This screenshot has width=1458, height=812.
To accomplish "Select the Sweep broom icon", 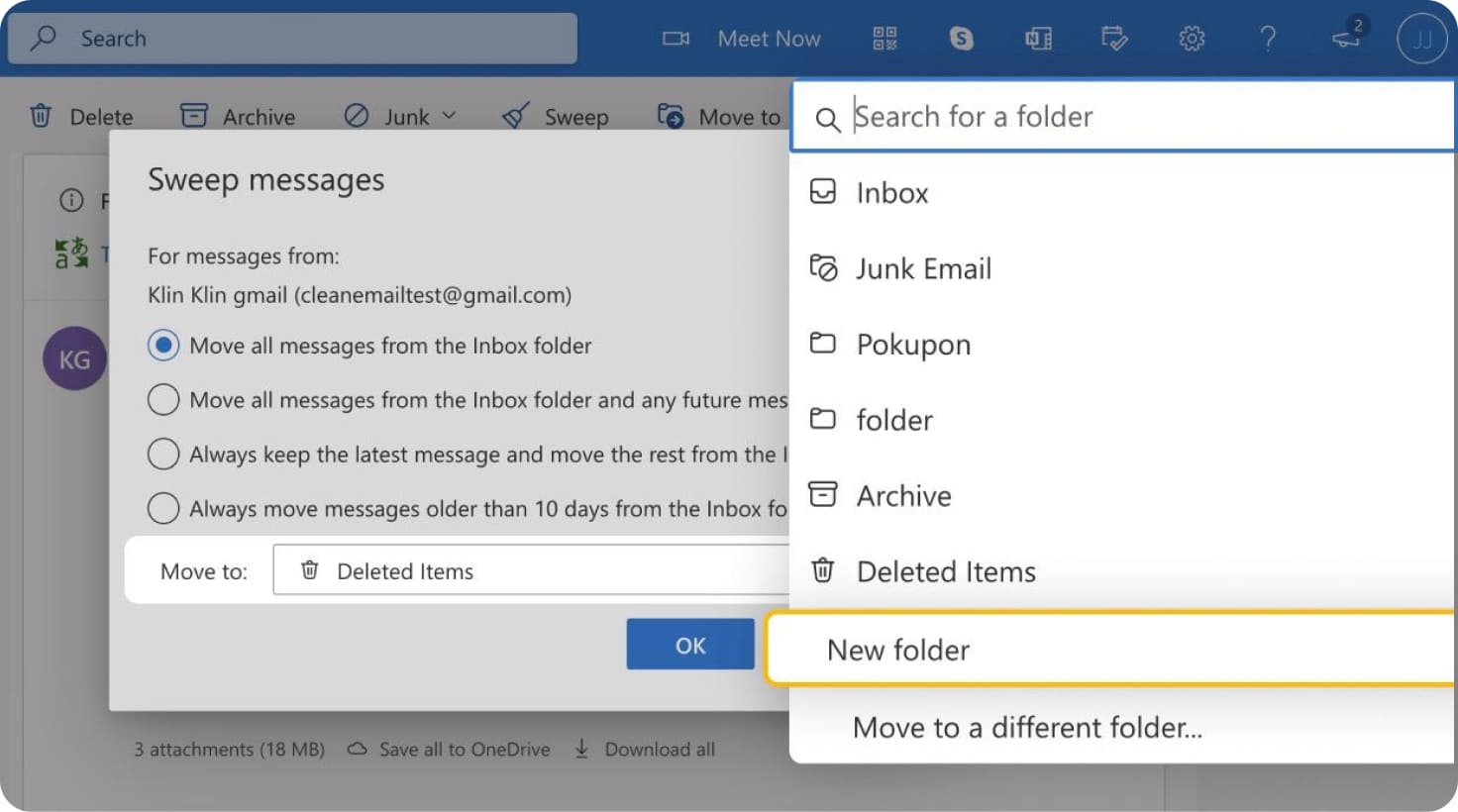I will click(516, 116).
